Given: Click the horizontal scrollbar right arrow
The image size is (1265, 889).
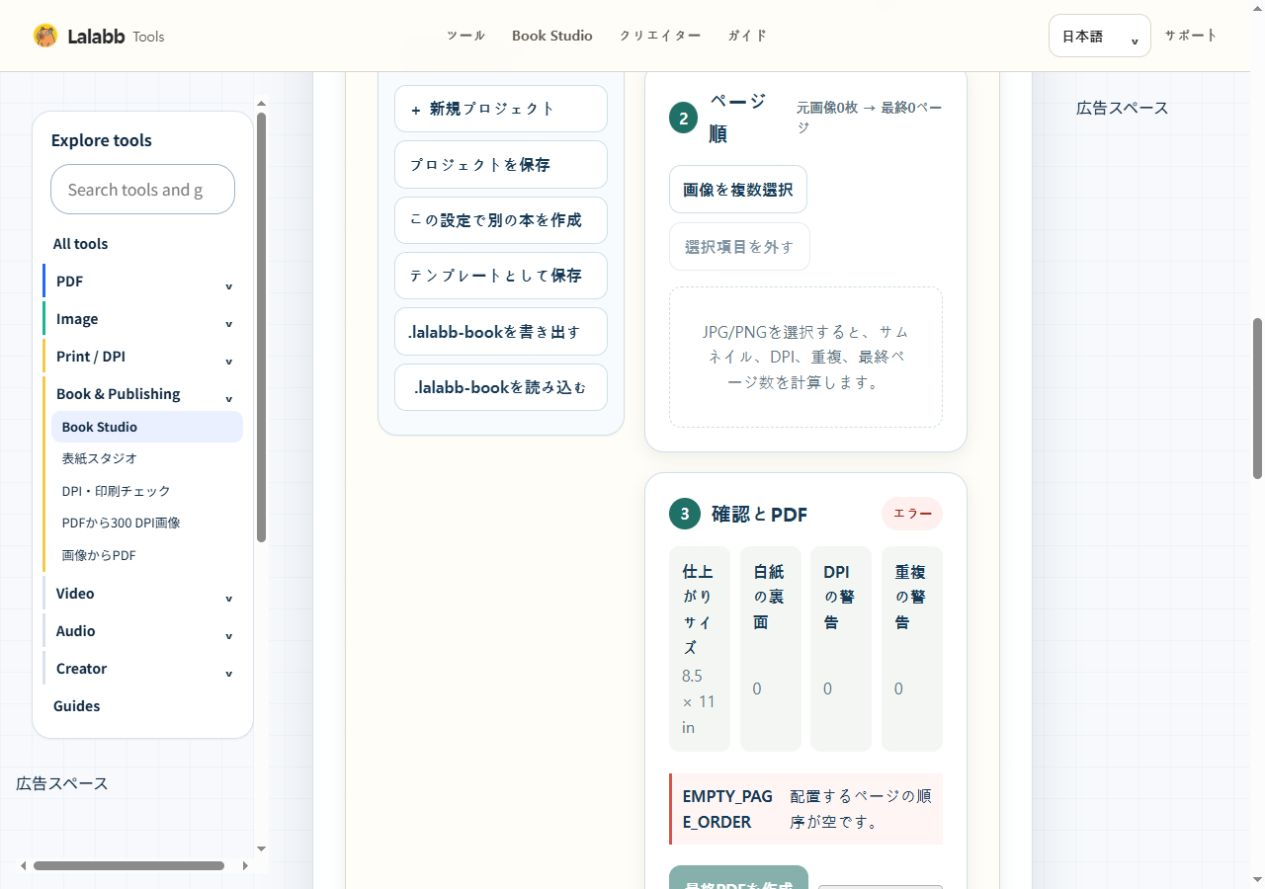Looking at the screenshot, I should [246, 866].
